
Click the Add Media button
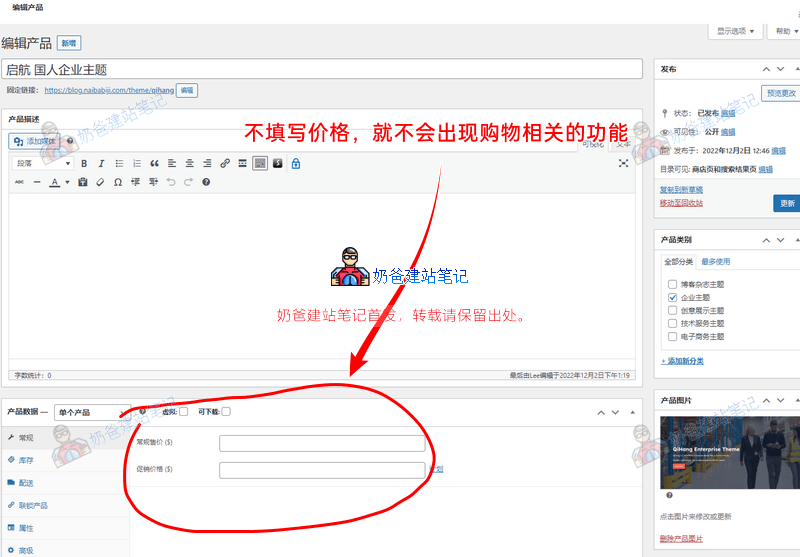point(35,141)
